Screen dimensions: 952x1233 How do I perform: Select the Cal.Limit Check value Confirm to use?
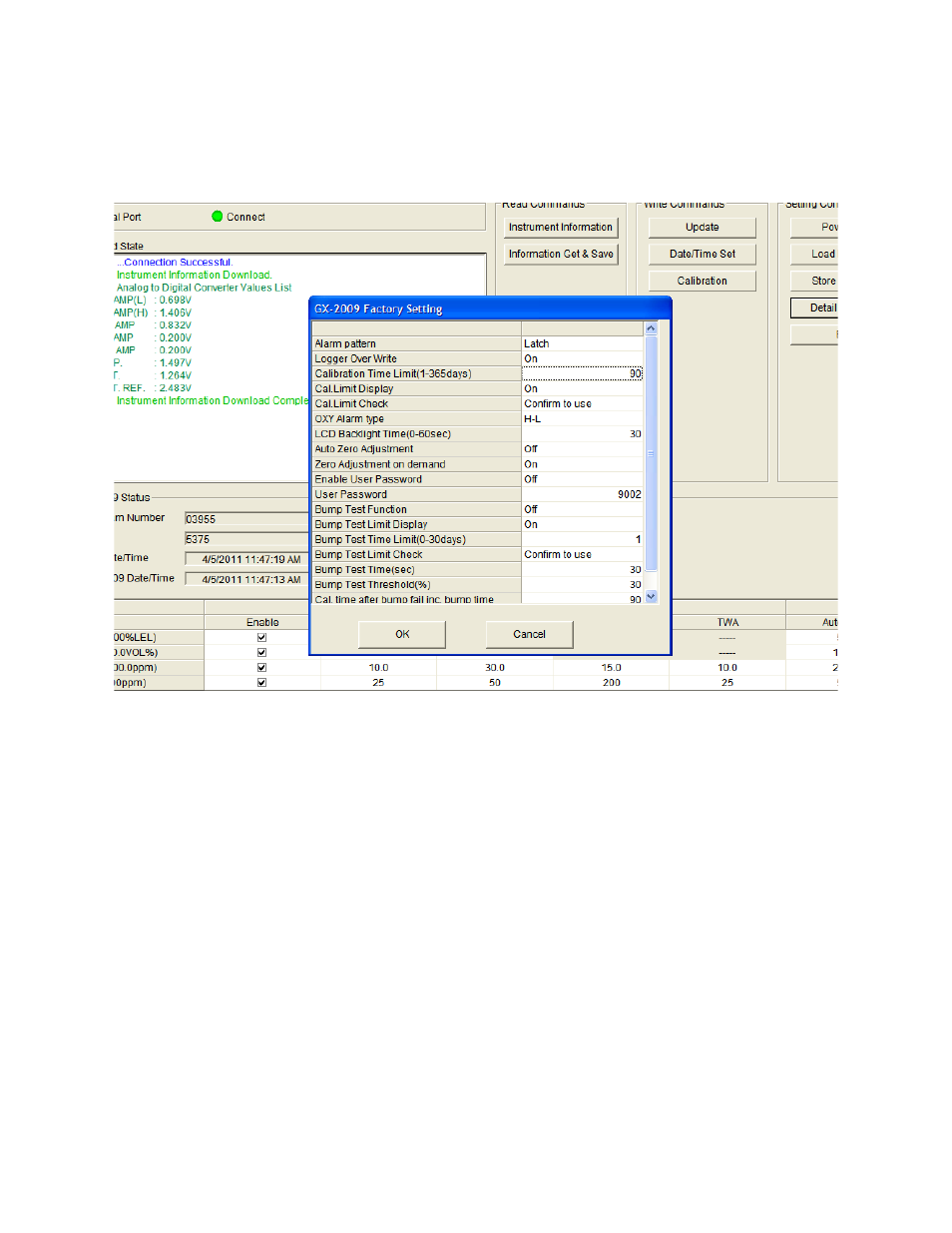[583, 403]
